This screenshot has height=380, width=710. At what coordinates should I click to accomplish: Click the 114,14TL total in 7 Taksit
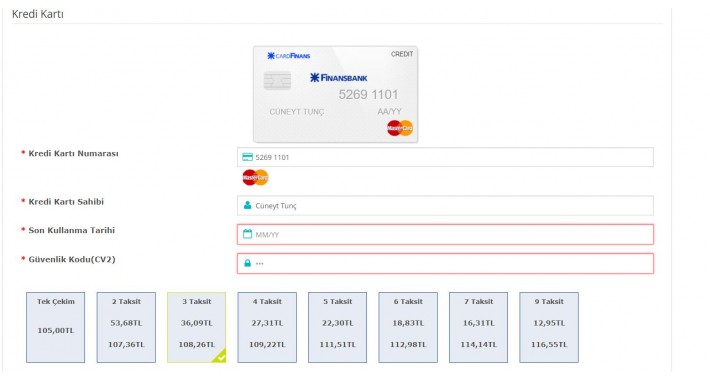pos(479,345)
